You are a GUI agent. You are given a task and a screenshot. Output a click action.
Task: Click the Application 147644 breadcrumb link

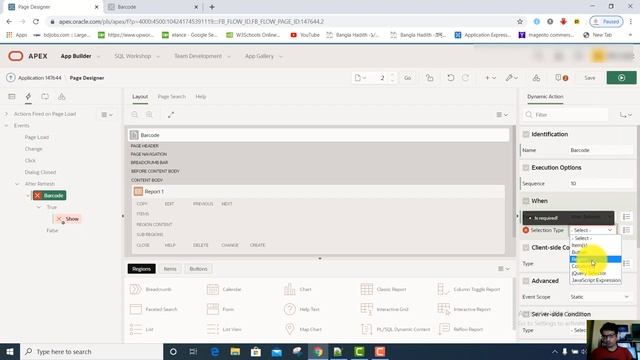(40, 78)
